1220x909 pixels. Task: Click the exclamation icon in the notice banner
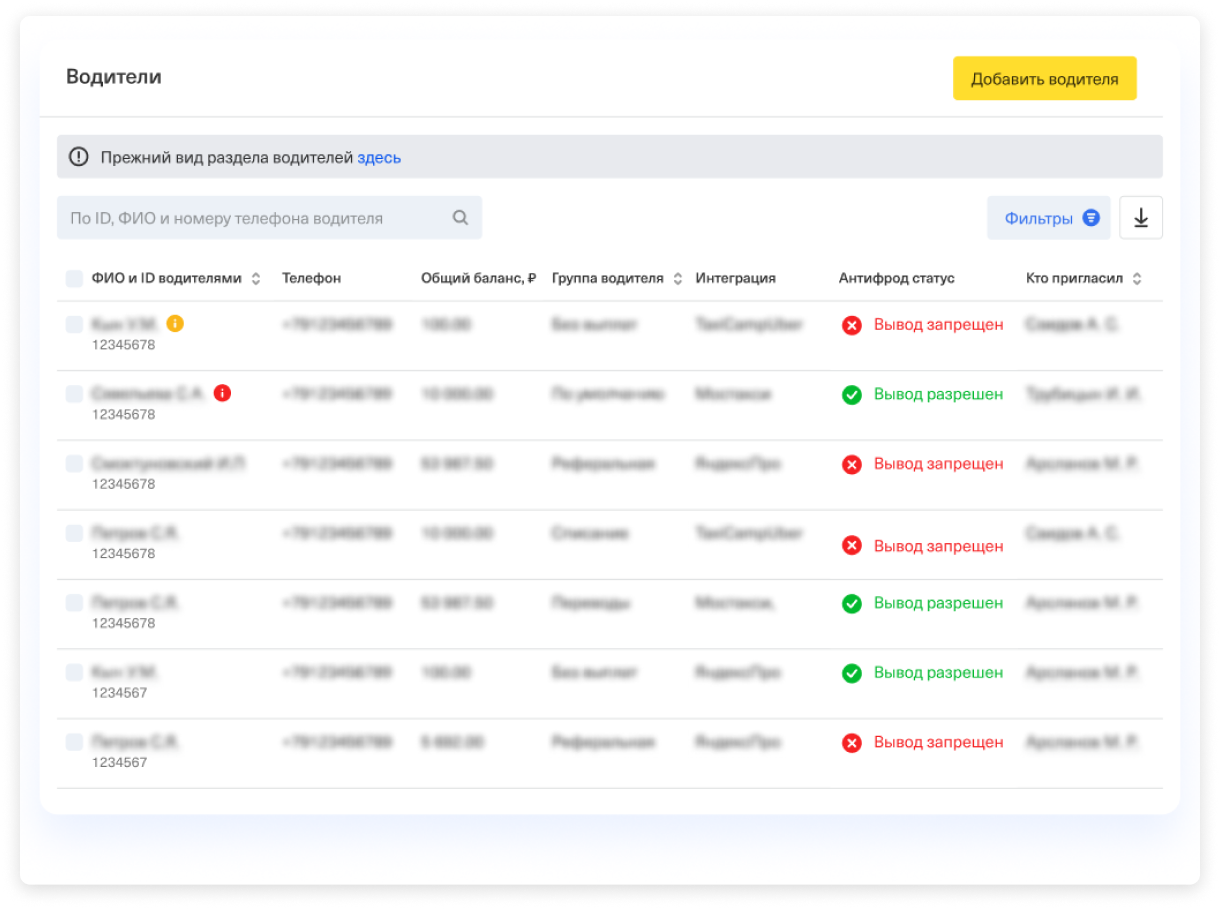pyautogui.click(x=78, y=157)
